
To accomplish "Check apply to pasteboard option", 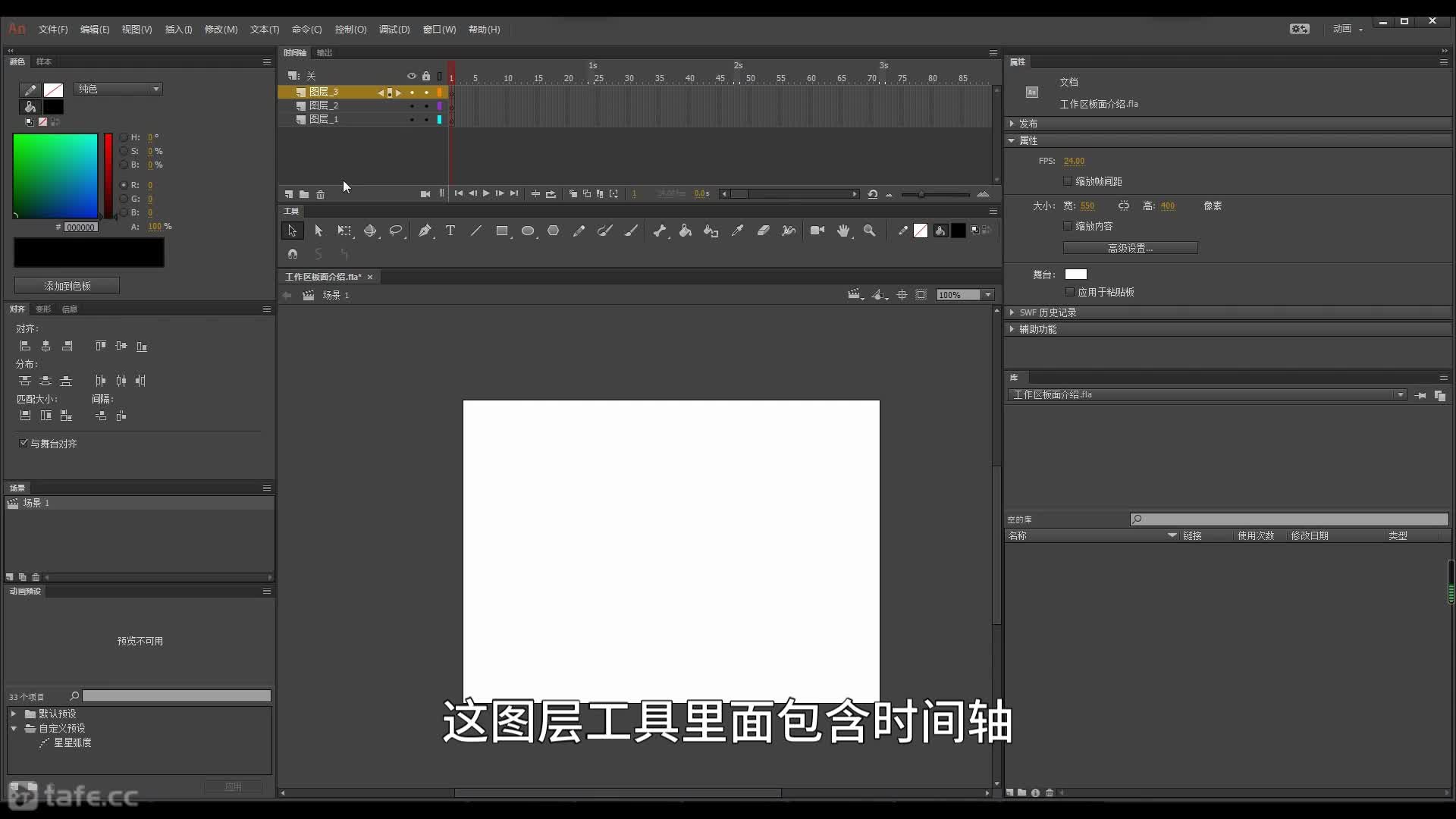I will [1070, 292].
